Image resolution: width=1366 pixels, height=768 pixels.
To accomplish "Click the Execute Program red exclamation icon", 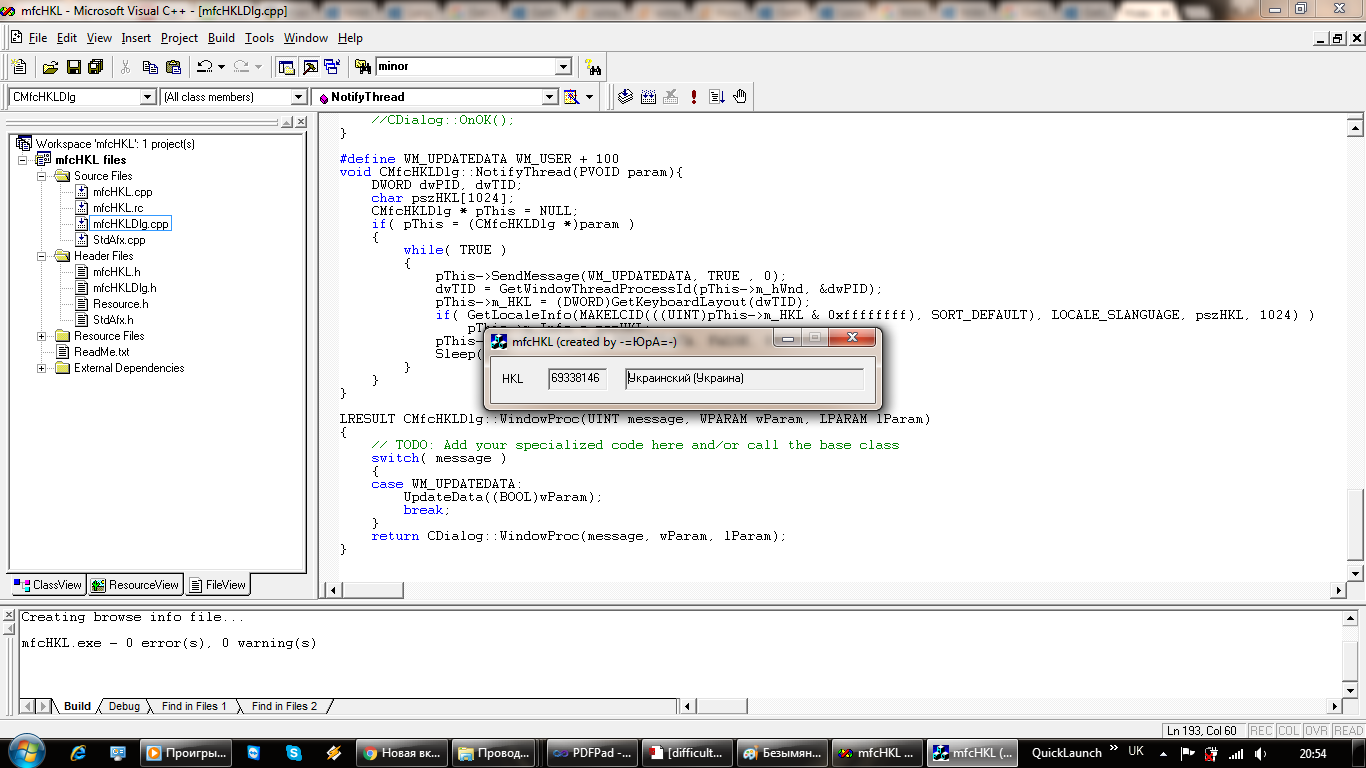I will 694,97.
